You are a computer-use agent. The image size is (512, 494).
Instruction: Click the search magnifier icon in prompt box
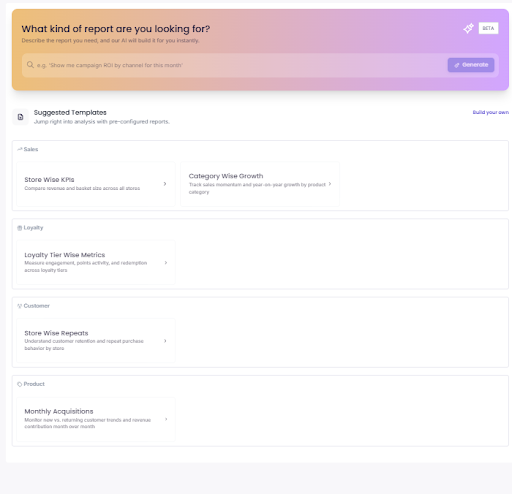[x=30, y=65]
